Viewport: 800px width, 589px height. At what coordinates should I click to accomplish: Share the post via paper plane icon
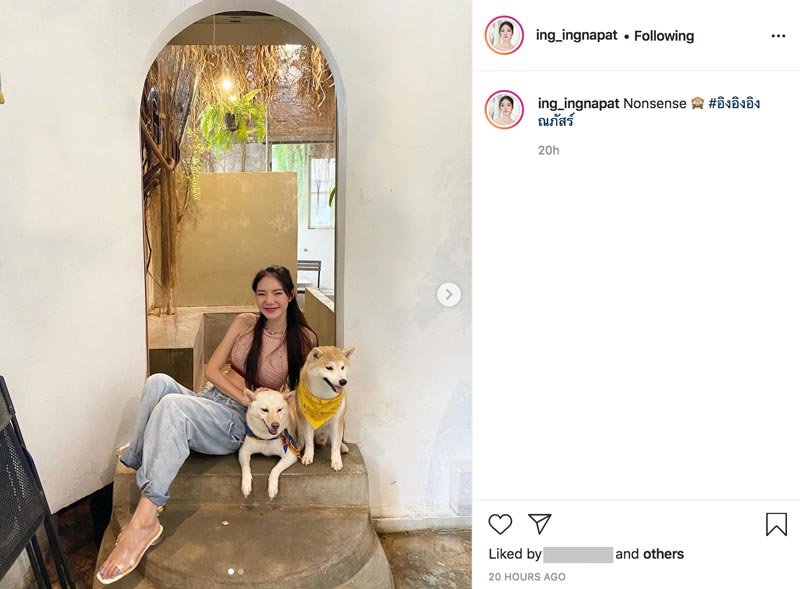click(x=539, y=524)
